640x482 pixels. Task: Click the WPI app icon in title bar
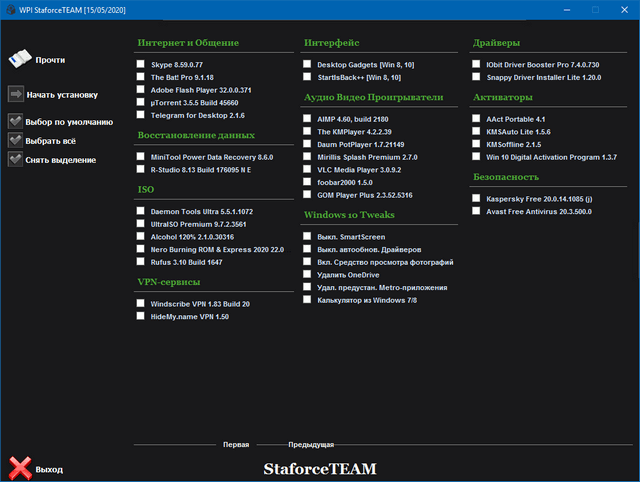coord(10,9)
